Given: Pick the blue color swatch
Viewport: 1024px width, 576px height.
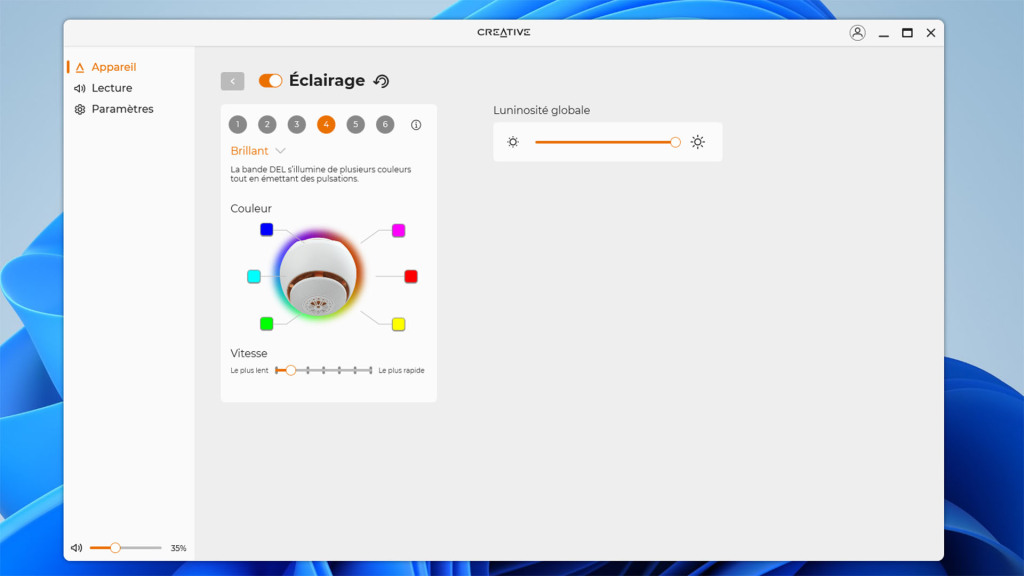Looking at the screenshot, I should [266, 229].
